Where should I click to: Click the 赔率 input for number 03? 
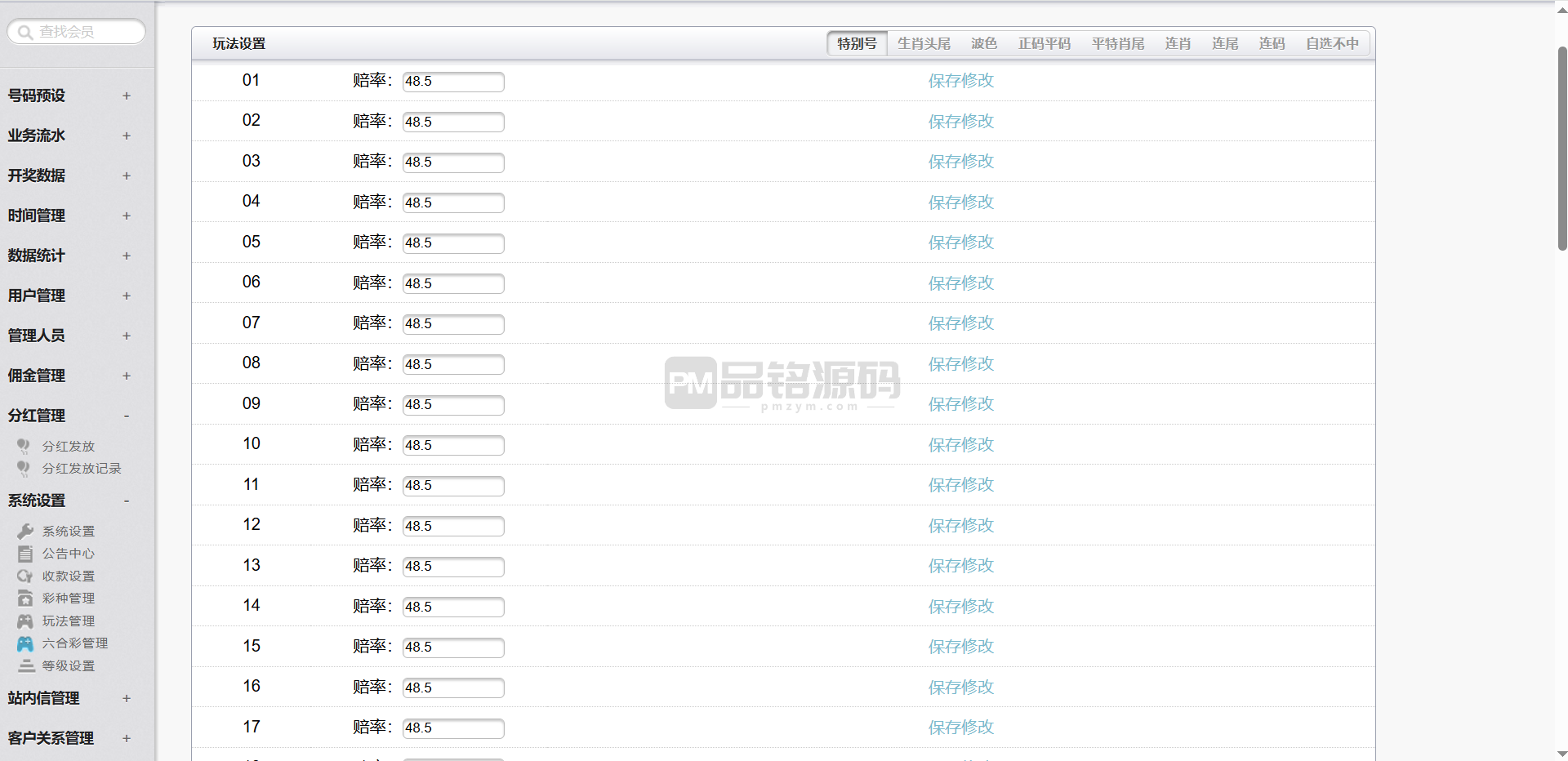(x=453, y=162)
